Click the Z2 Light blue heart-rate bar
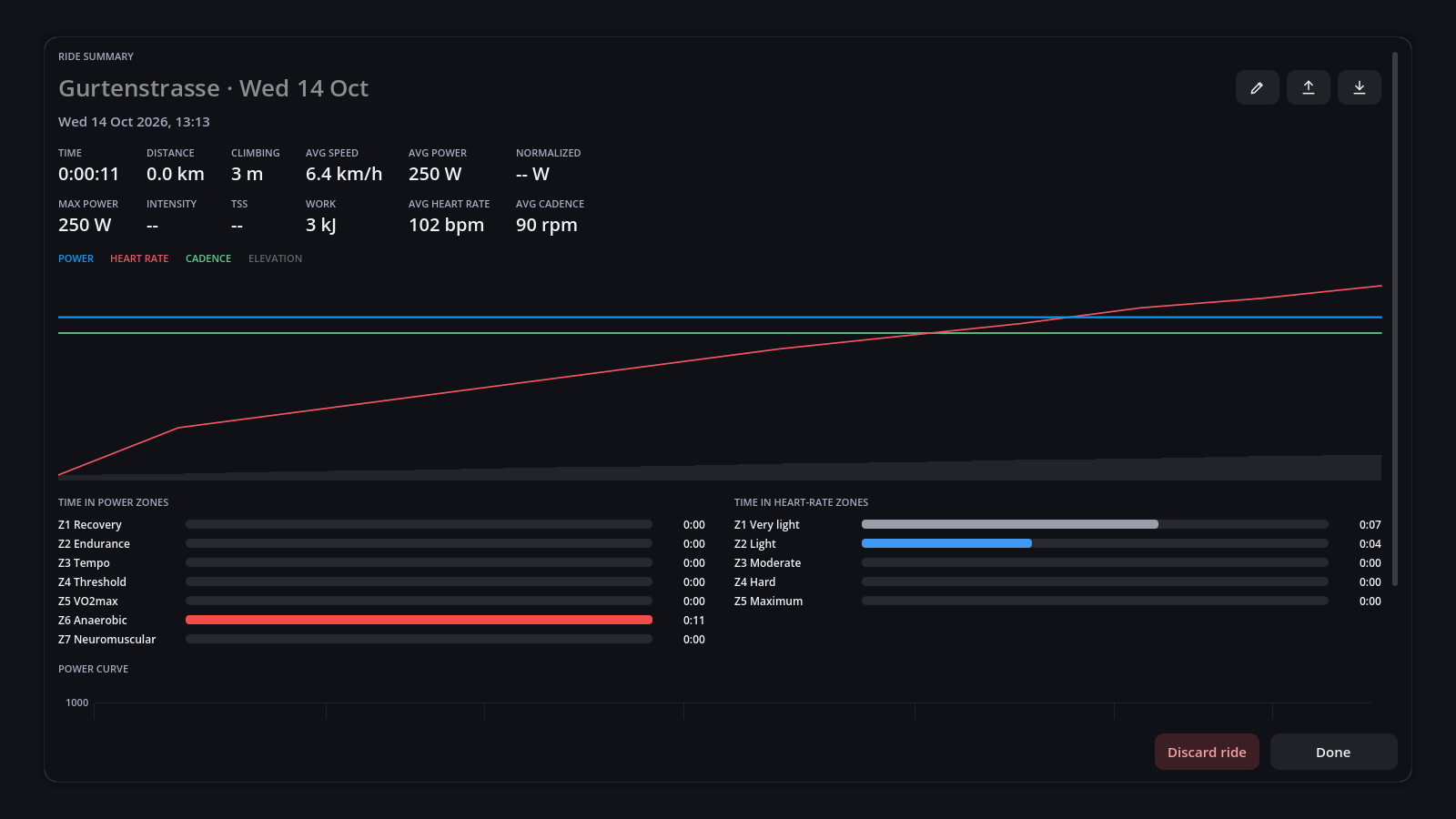The height and width of the screenshot is (819, 1456). tap(946, 543)
